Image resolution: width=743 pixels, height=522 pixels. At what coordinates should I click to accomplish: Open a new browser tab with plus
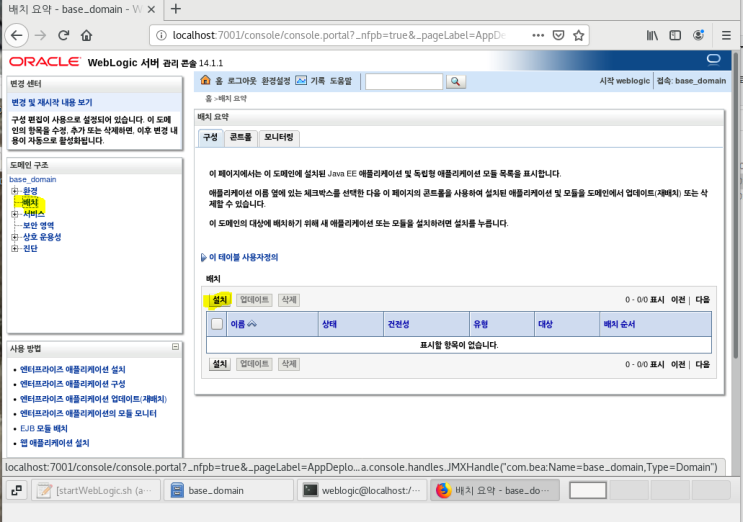(176, 9)
